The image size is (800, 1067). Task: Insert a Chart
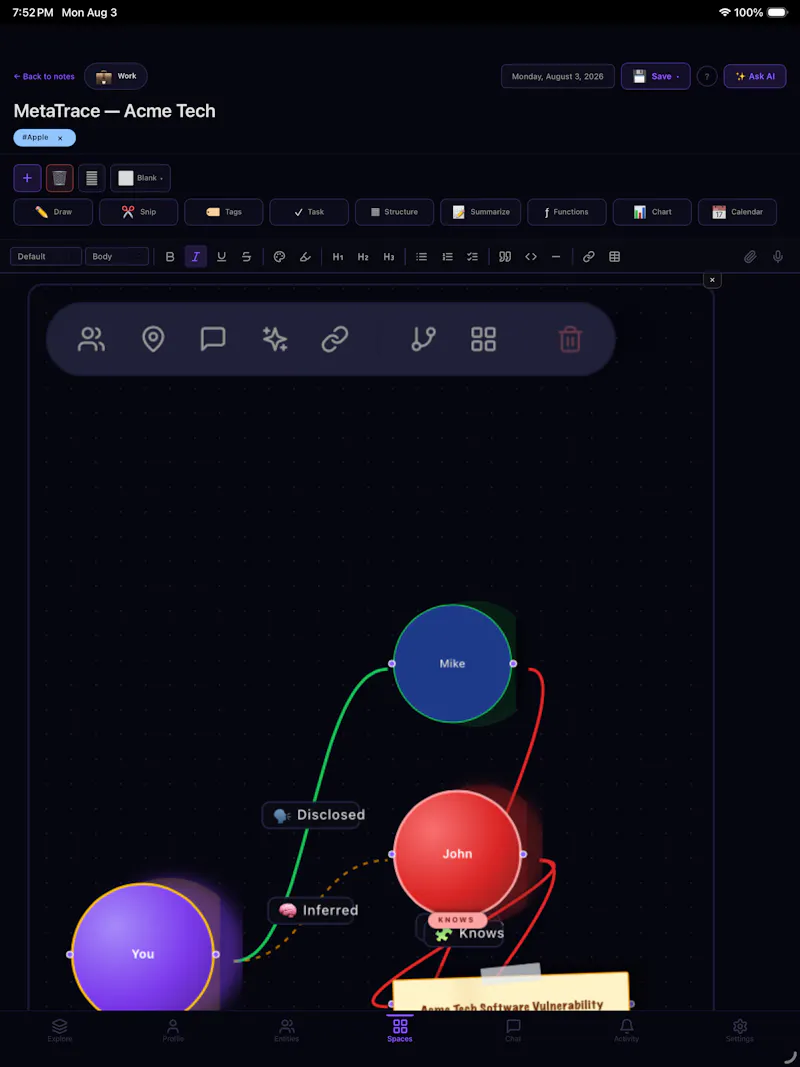tap(652, 212)
